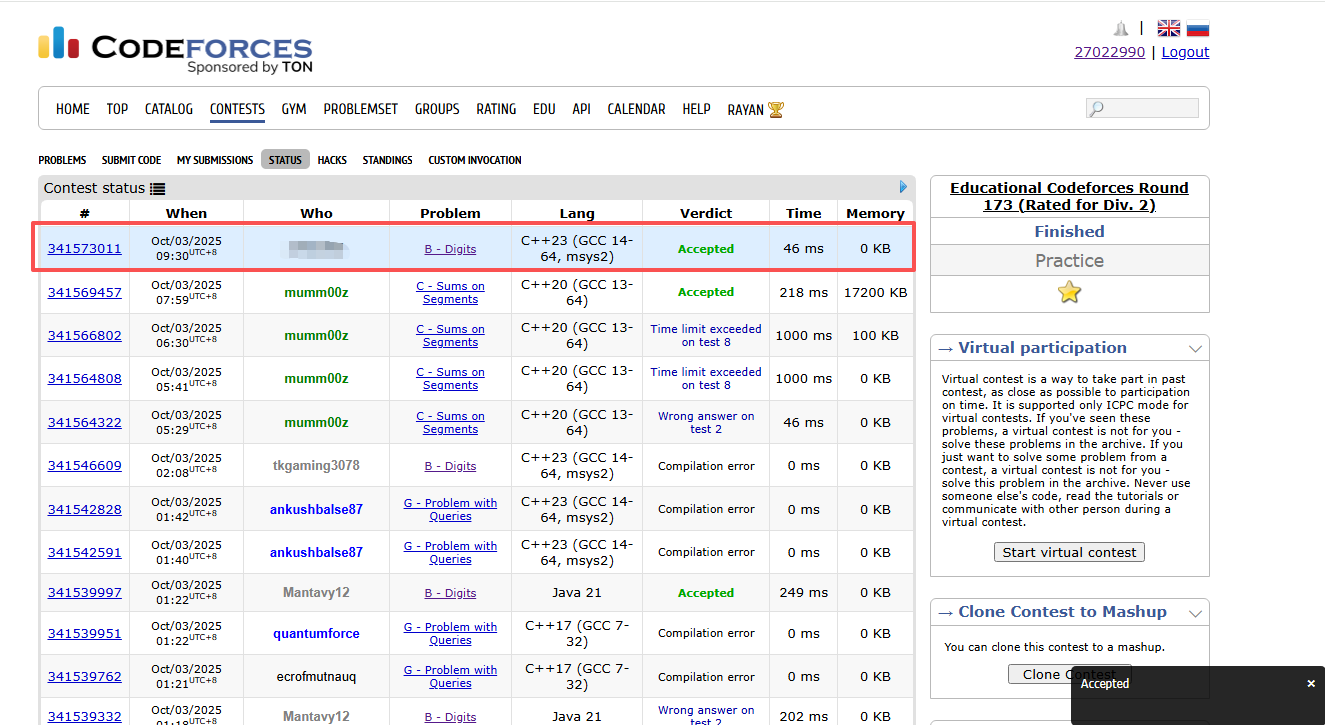
Task: Click Start virtual contest button
Action: click(x=1070, y=552)
